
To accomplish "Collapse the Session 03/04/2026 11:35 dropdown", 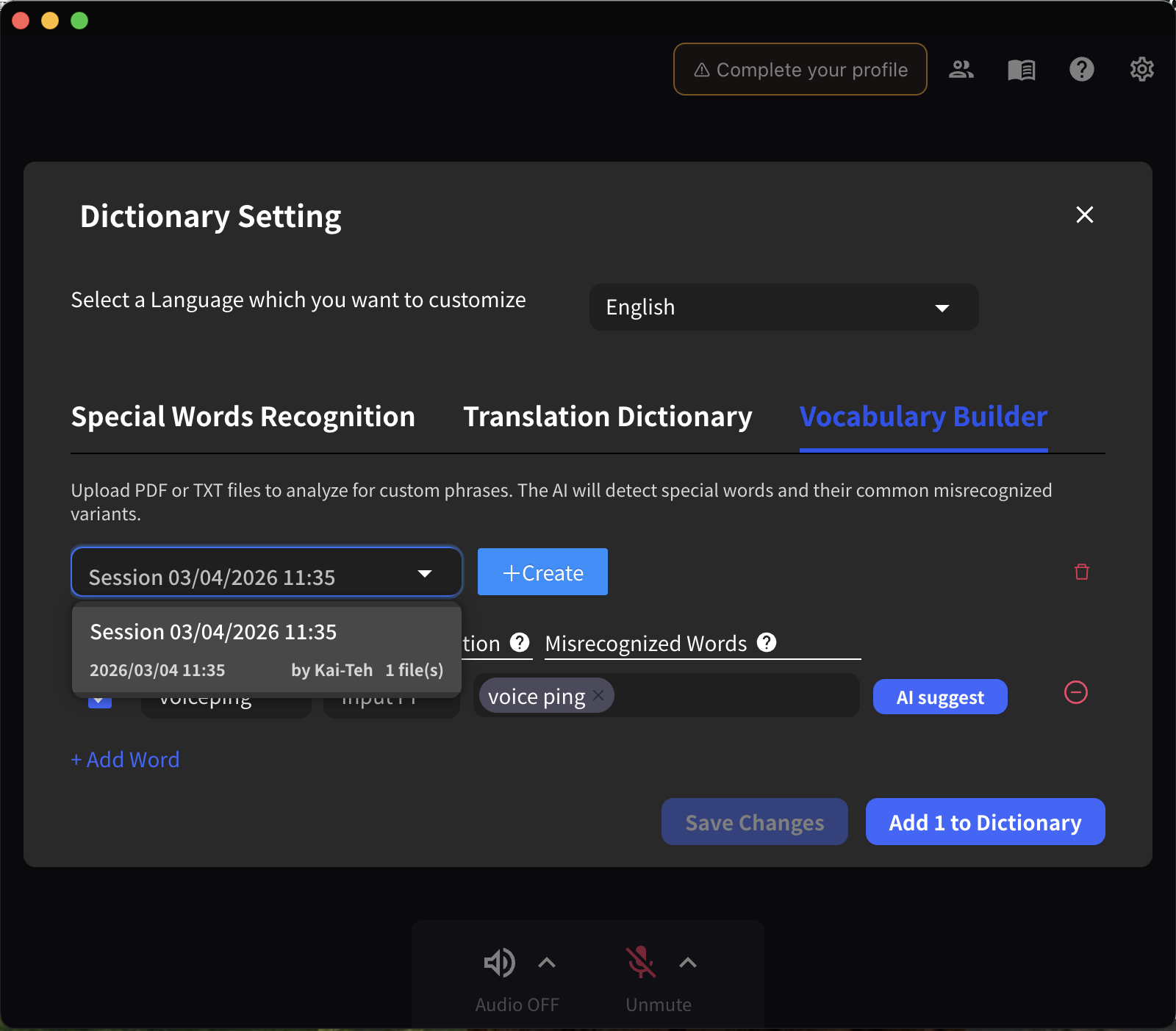I will (267, 572).
